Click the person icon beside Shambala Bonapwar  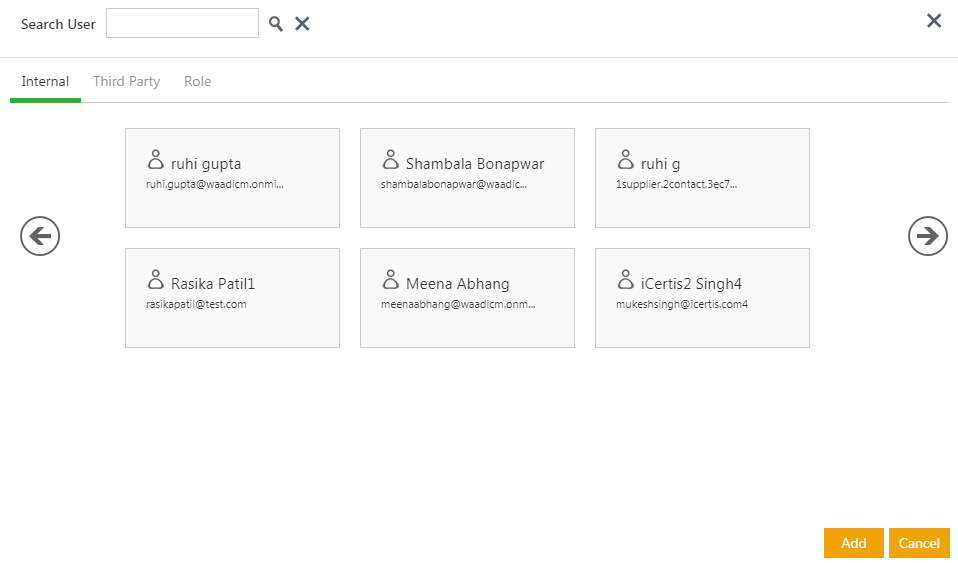(391, 160)
